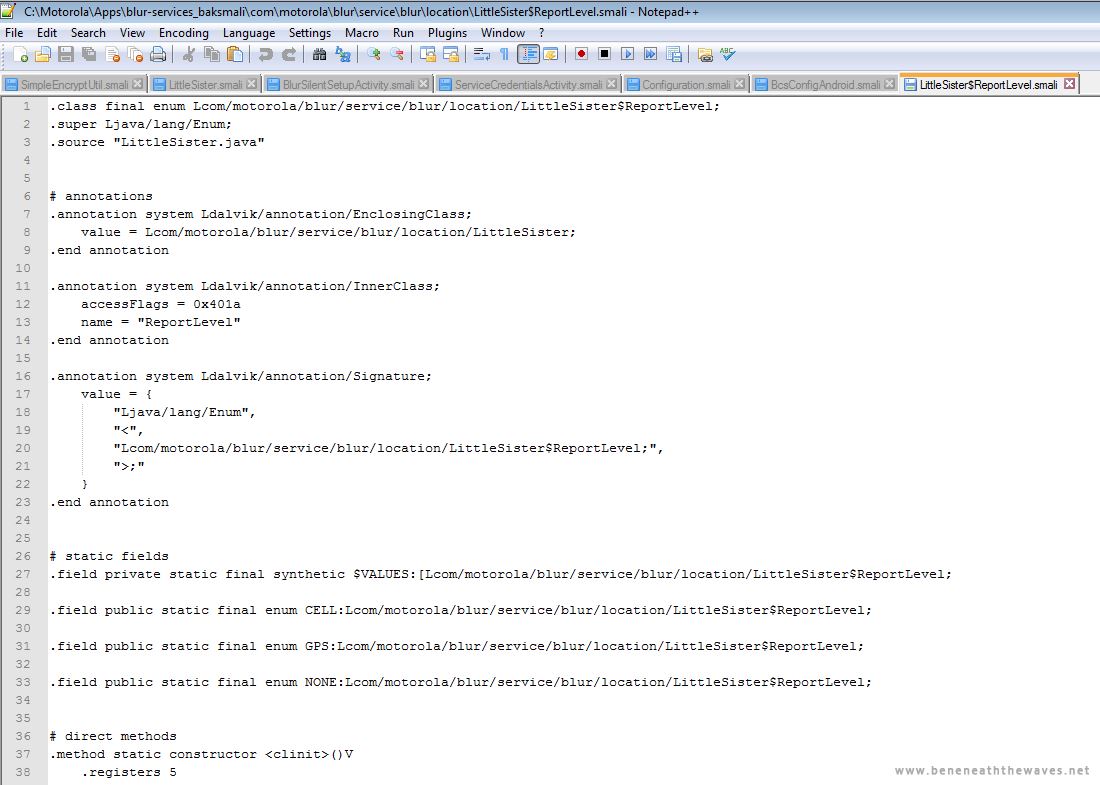The width and height of the screenshot is (1100, 785).
Task: Close the BcsConfigAndroid.smali tab
Action: pyautogui.click(x=889, y=83)
